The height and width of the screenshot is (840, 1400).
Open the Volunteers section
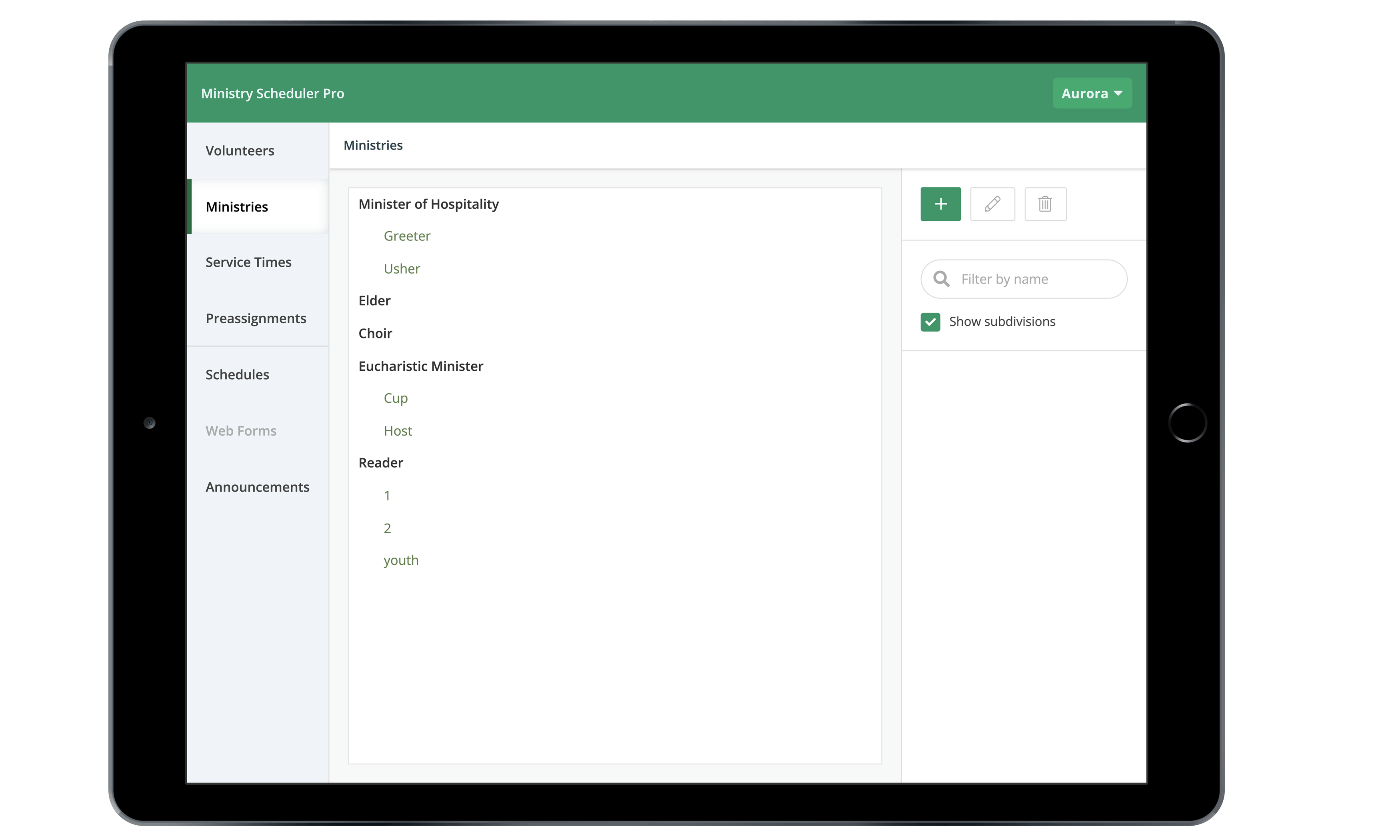pos(239,150)
